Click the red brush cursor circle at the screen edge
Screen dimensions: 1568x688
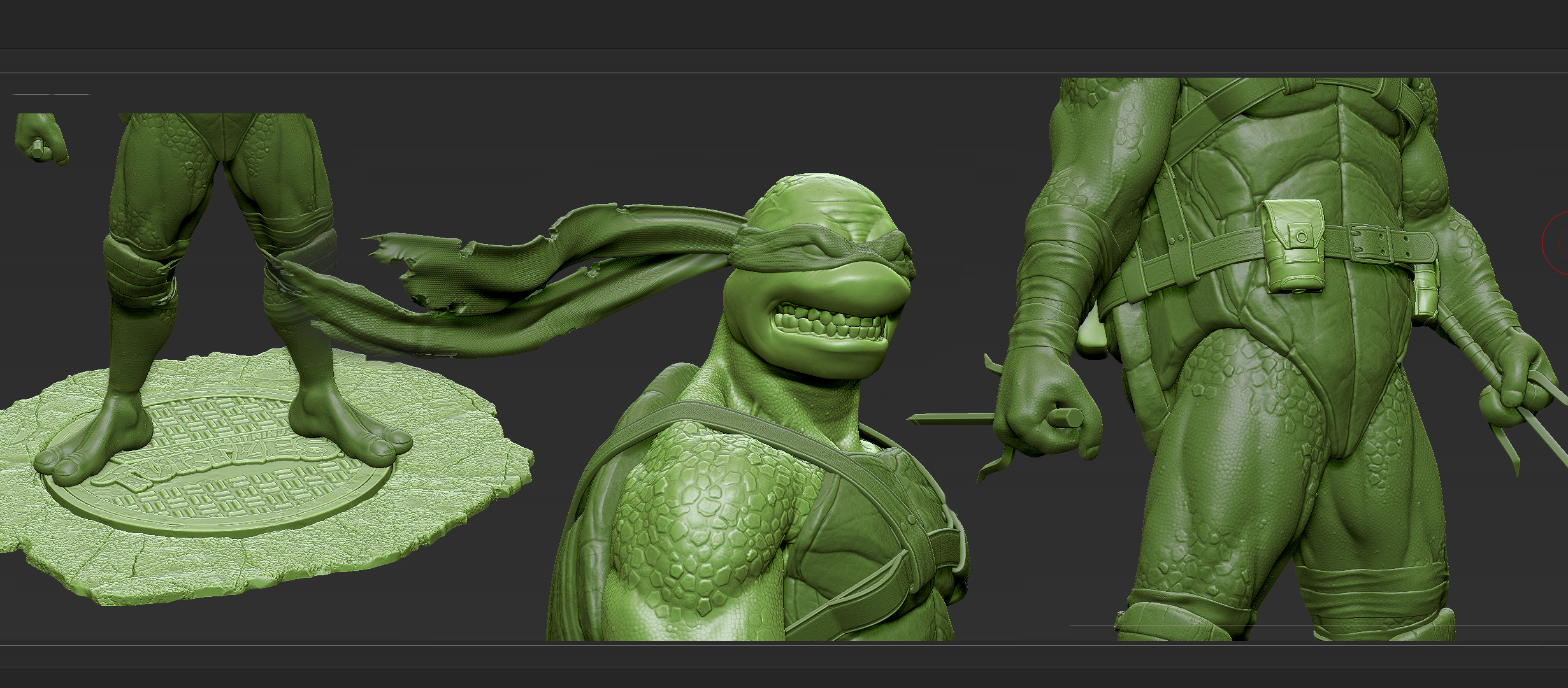click(x=1556, y=243)
